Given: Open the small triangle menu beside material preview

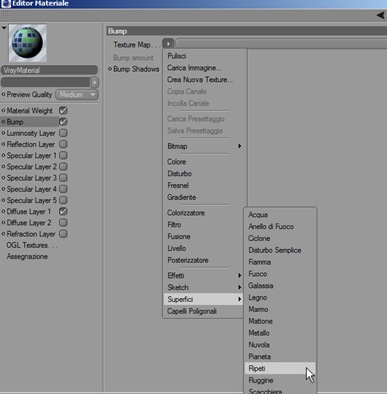Looking at the screenshot, I should click(4, 28).
